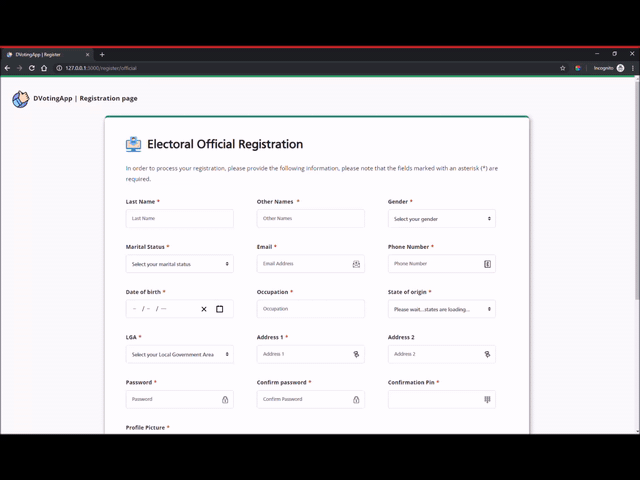This screenshot has width=640, height=480.
Task: Click the browser home icon
Action: coord(44,68)
